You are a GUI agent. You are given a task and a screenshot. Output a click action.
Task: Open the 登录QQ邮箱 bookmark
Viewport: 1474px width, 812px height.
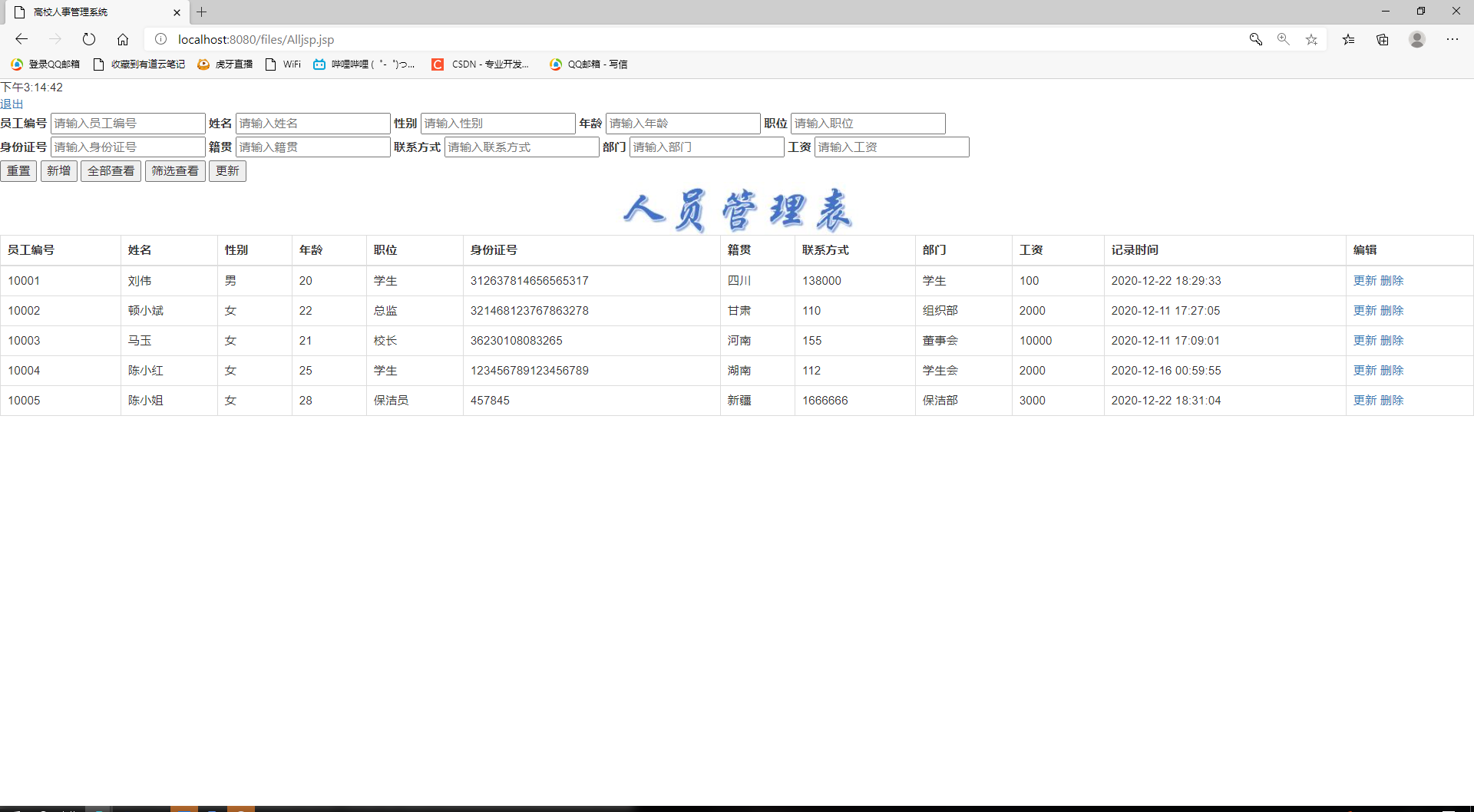click(46, 64)
